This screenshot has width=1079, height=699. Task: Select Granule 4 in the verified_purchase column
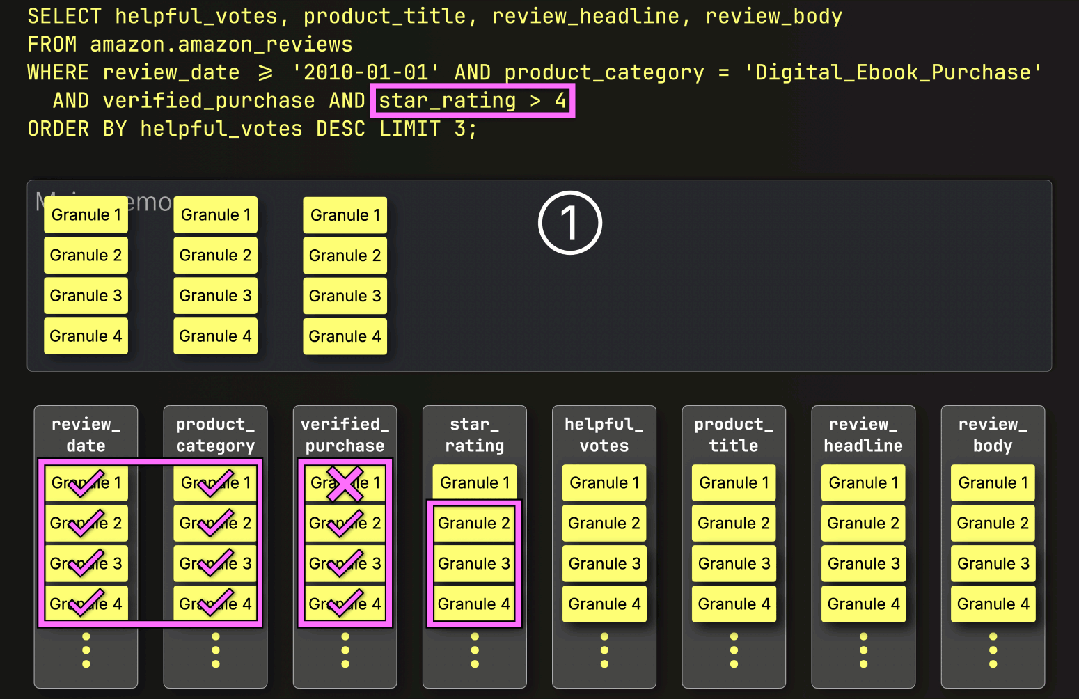(x=345, y=604)
